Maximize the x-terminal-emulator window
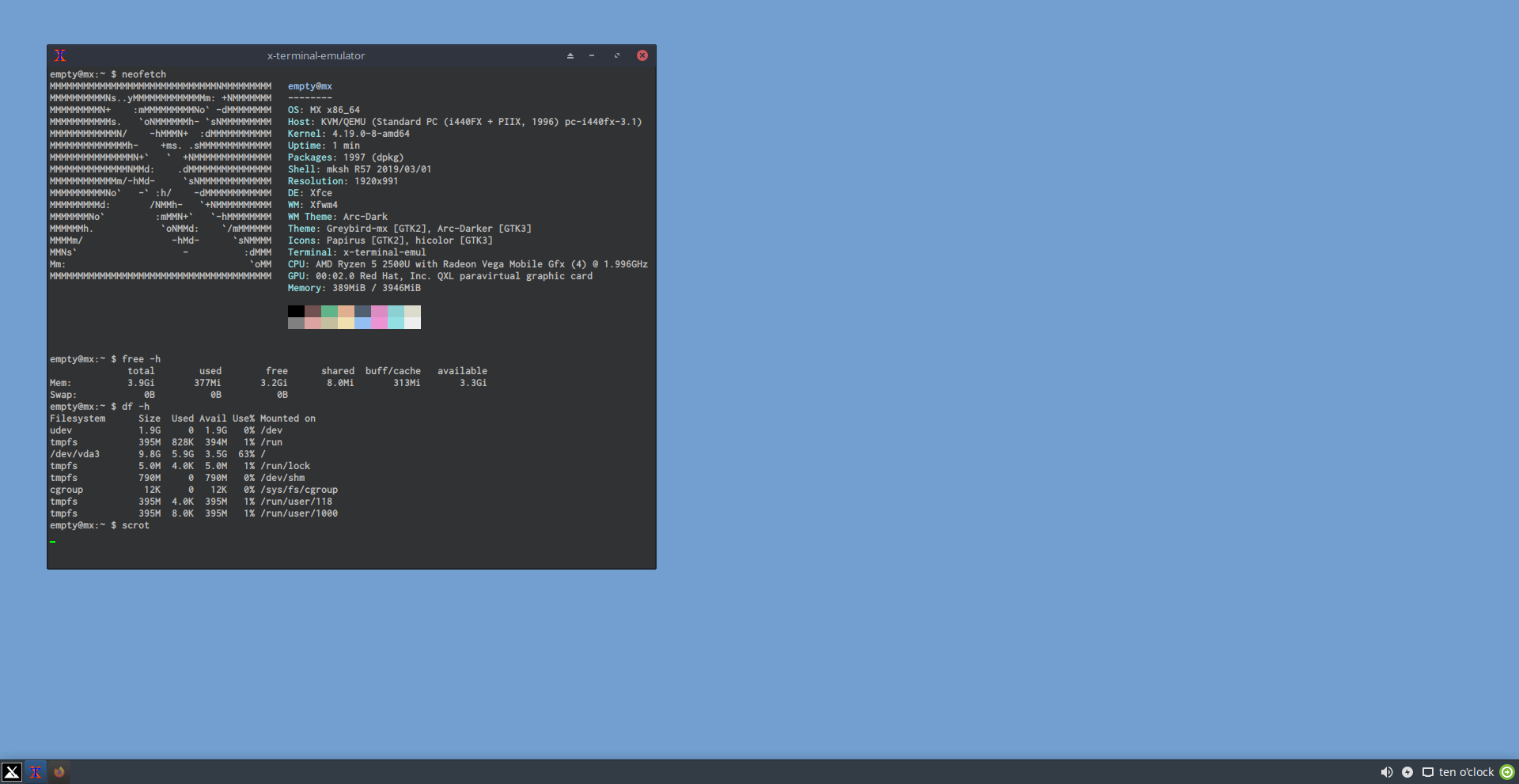Screen dimensions: 1519x784 (617, 55)
